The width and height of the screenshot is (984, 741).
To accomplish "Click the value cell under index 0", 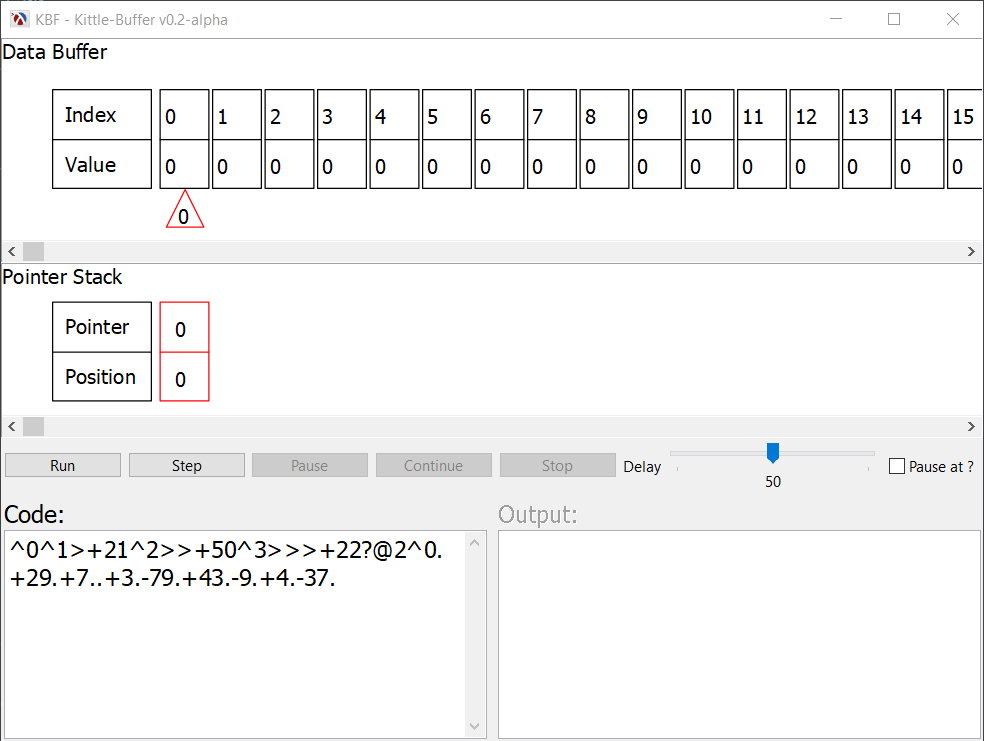I will pos(184,164).
